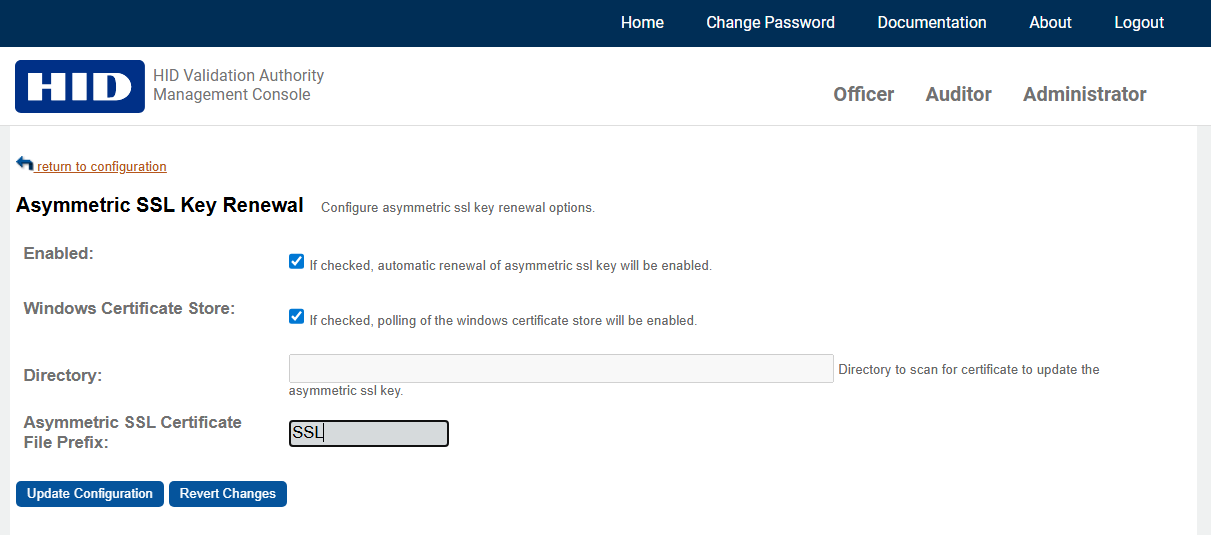Open the Change Password page
Screen dimensions: 1211x535
click(770, 23)
